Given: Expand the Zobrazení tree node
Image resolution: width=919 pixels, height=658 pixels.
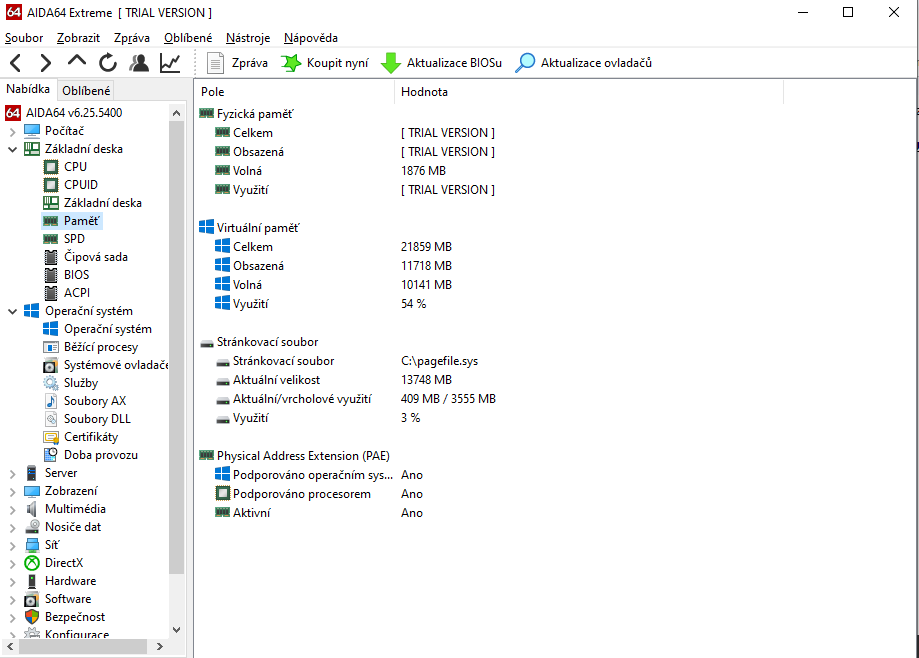Looking at the screenshot, I should (12, 492).
